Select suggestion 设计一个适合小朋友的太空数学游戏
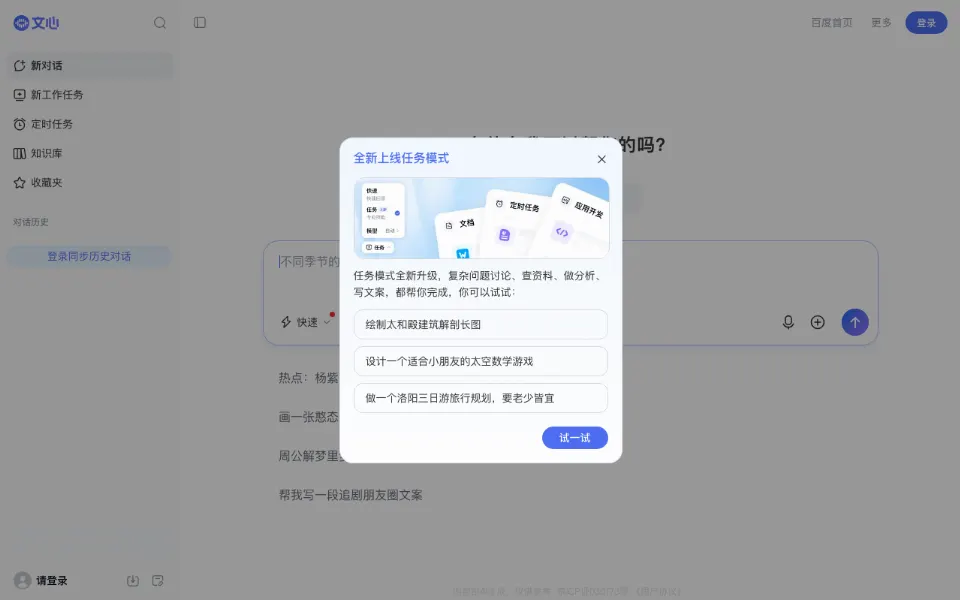Viewport: 960px width, 600px height. [481, 361]
